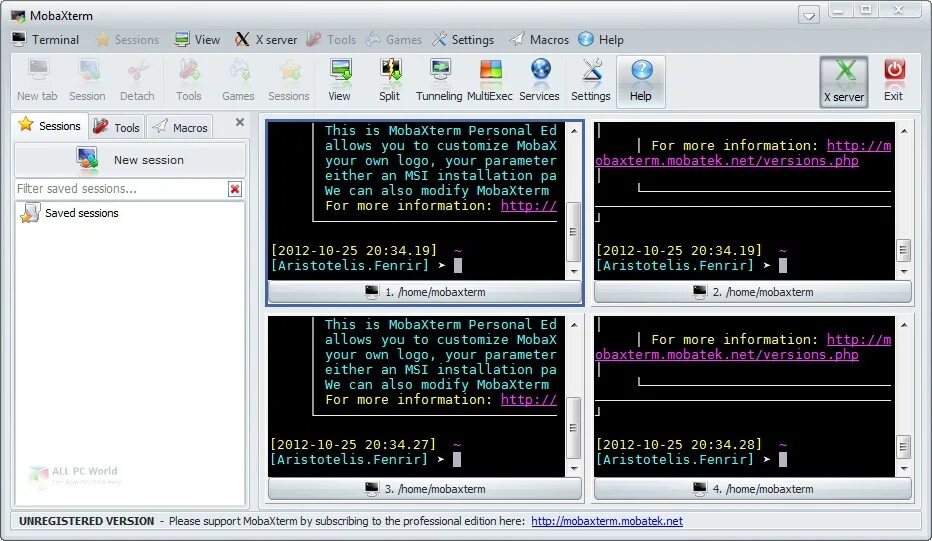The height and width of the screenshot is (541, 932).
Task: Click the New tab toolbar icon
Action: coord(37,81)
